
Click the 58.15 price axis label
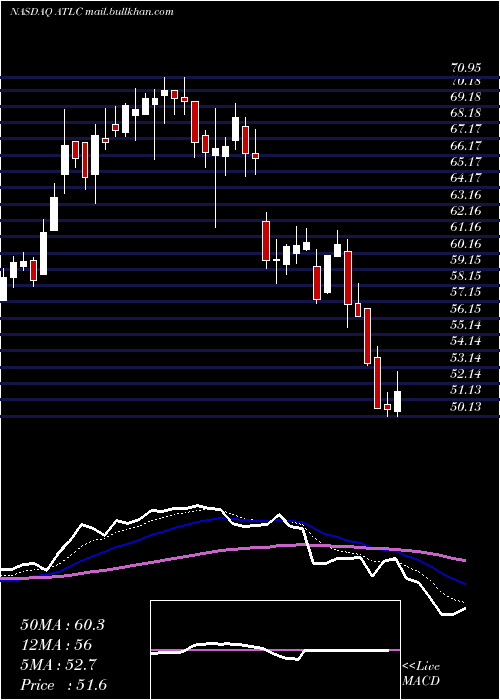tap(466, 276)
